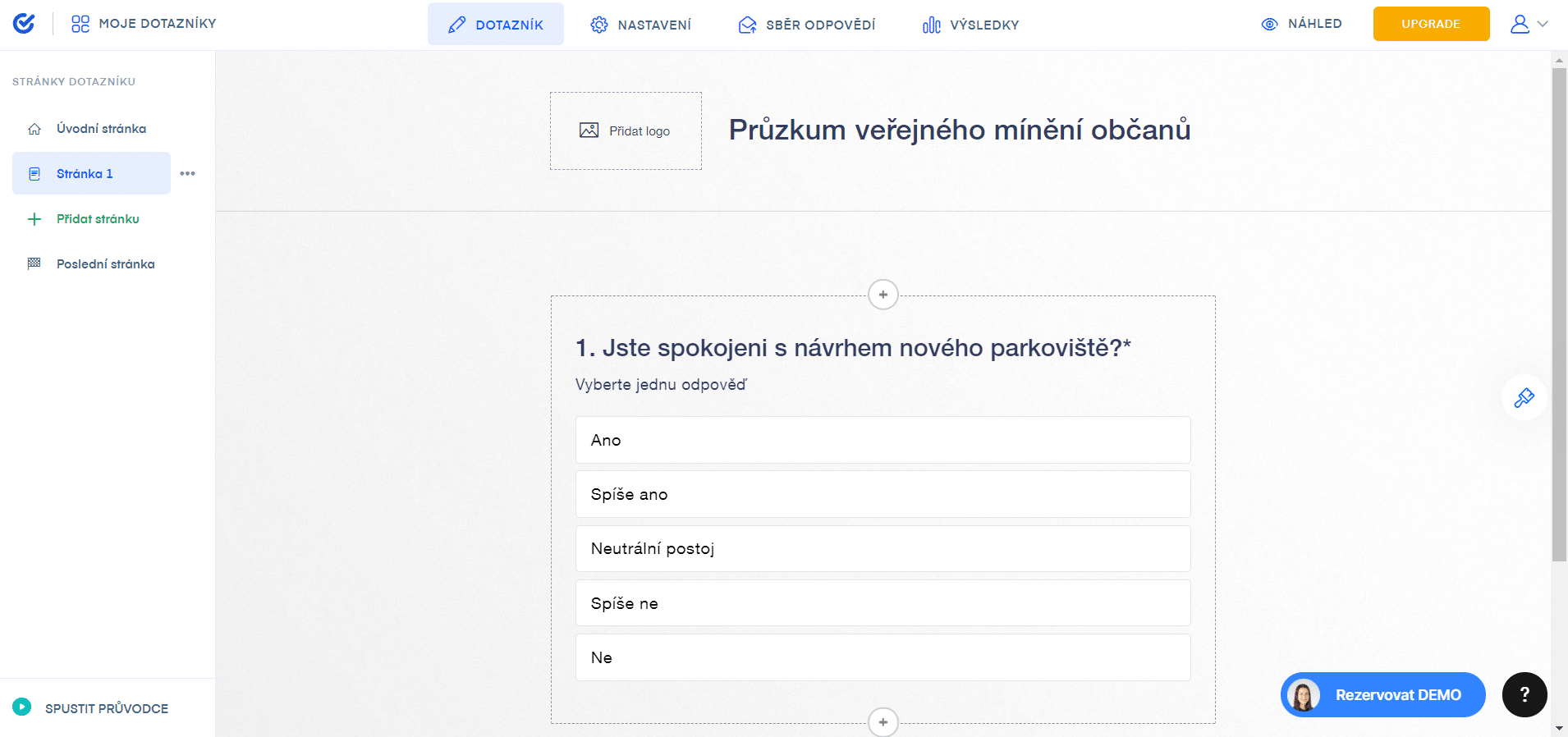Click the plus icon above question 1
Viewport: 1568px width, 737px height.
883,295
